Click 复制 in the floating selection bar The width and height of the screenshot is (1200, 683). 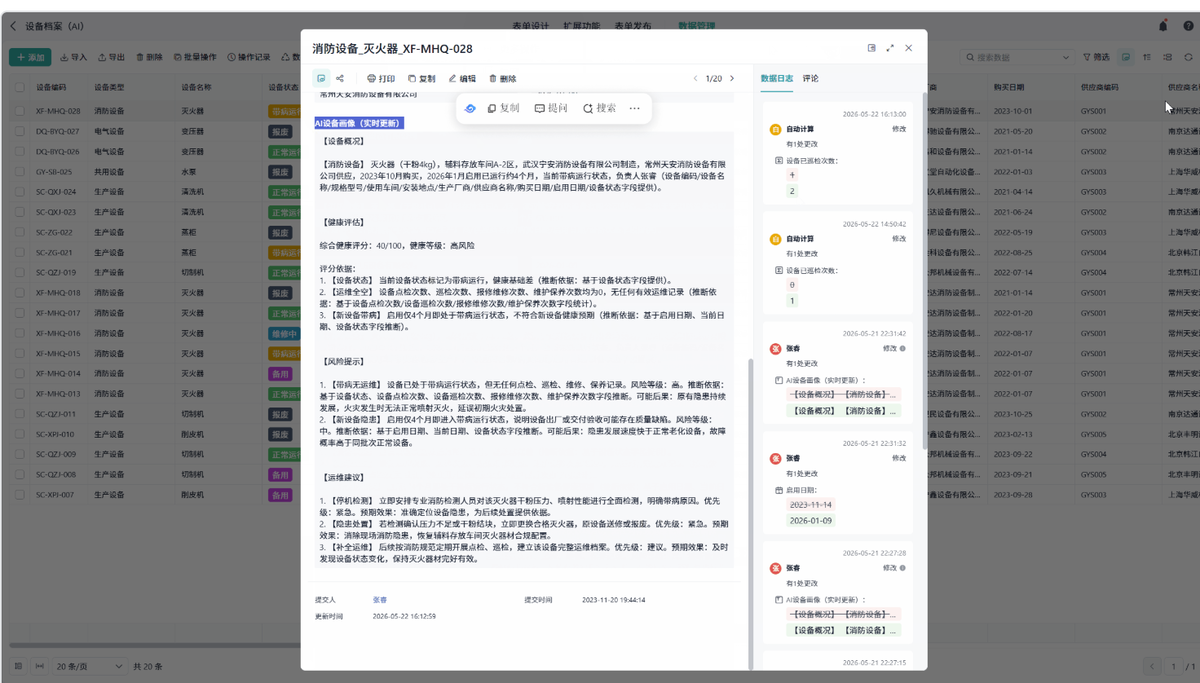point(503,108)
